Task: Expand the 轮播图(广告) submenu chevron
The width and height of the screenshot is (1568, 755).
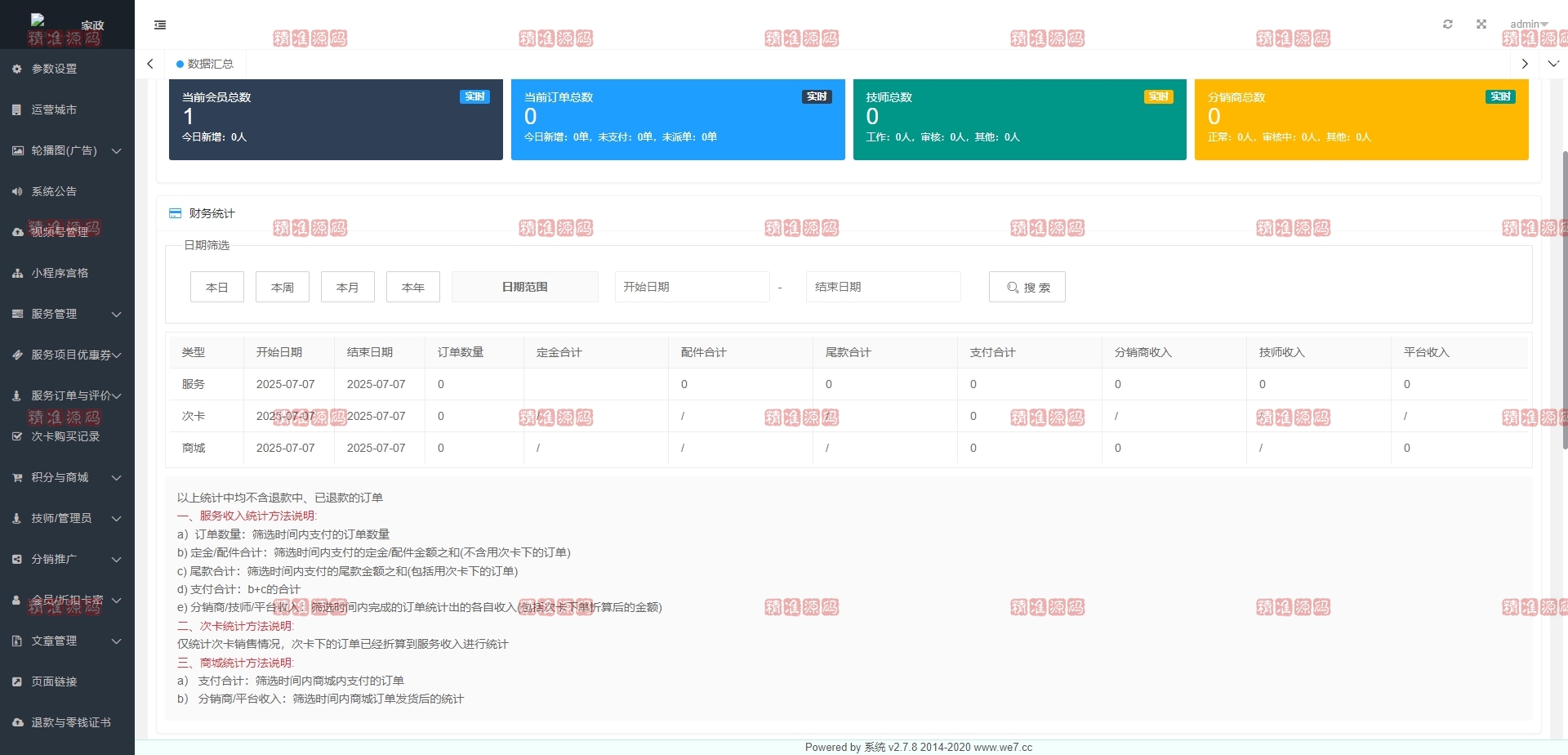Action: [117, 150]
